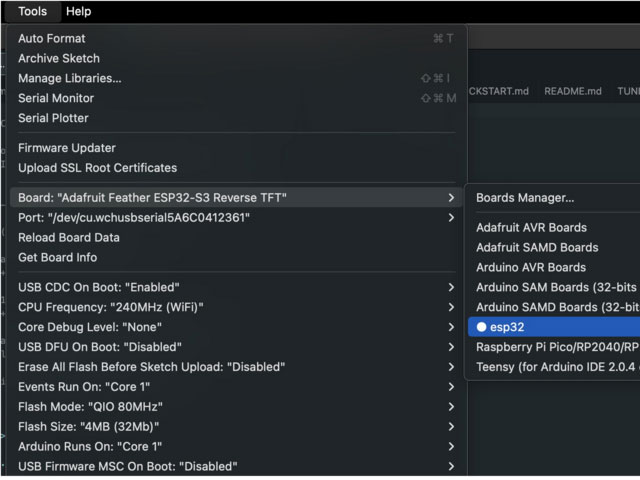Screen dimensions: 640x480
Task: Select Archive Sketch menu entry
Action: click(236, 58)
